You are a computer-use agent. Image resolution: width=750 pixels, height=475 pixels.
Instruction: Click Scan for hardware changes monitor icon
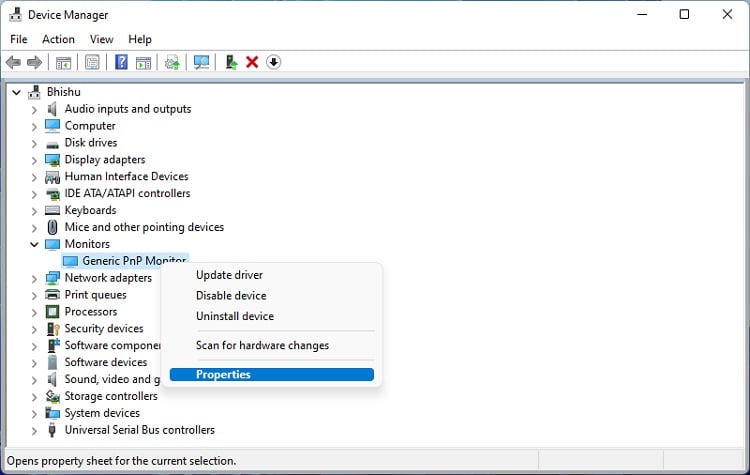pyautogui.click(x=201, y=62)
